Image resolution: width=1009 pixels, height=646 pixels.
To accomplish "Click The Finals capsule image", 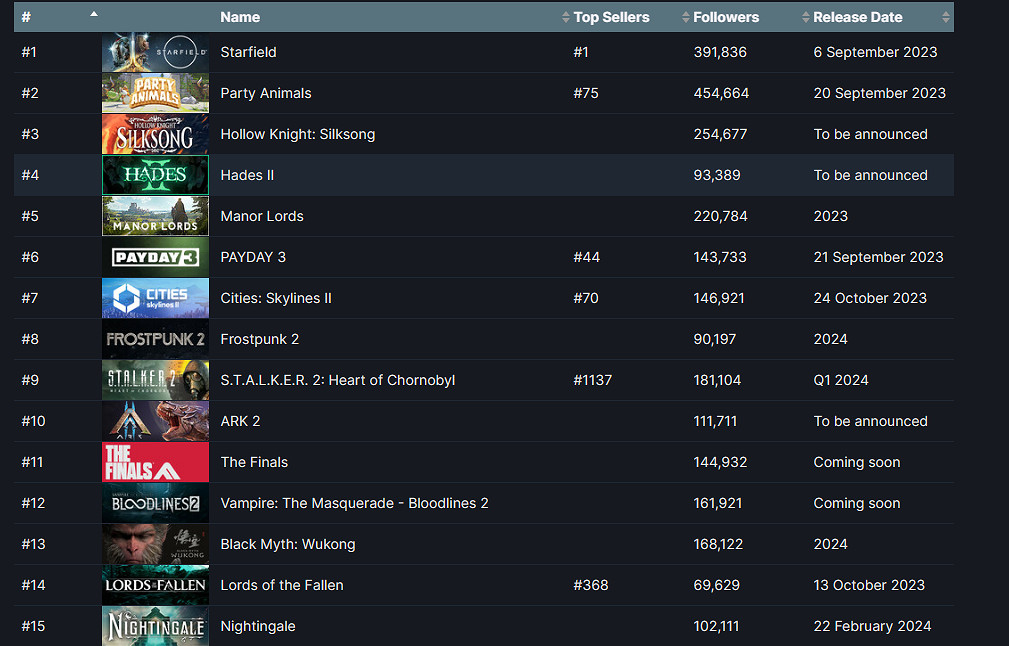I will [155, 462].
